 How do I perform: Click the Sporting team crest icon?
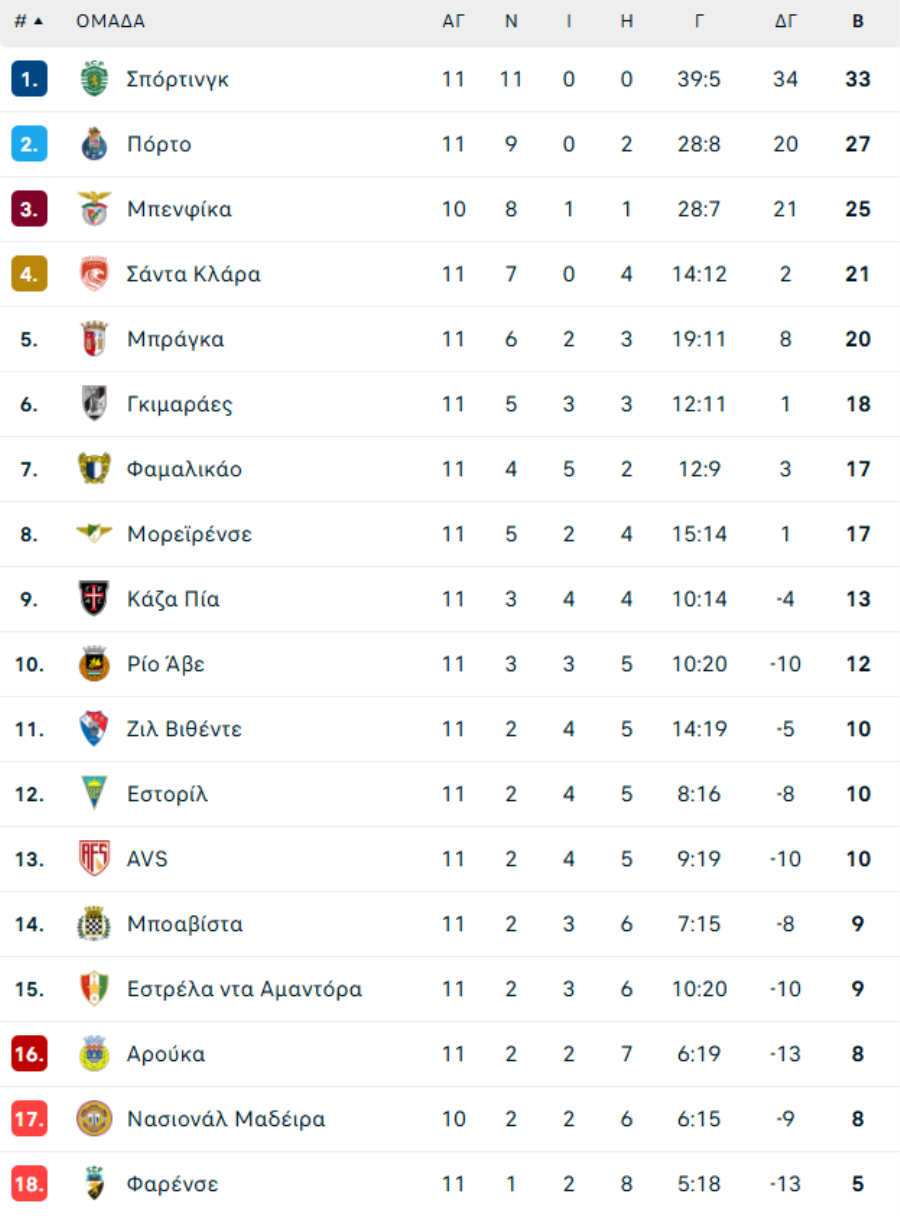(x=94, y=79)
